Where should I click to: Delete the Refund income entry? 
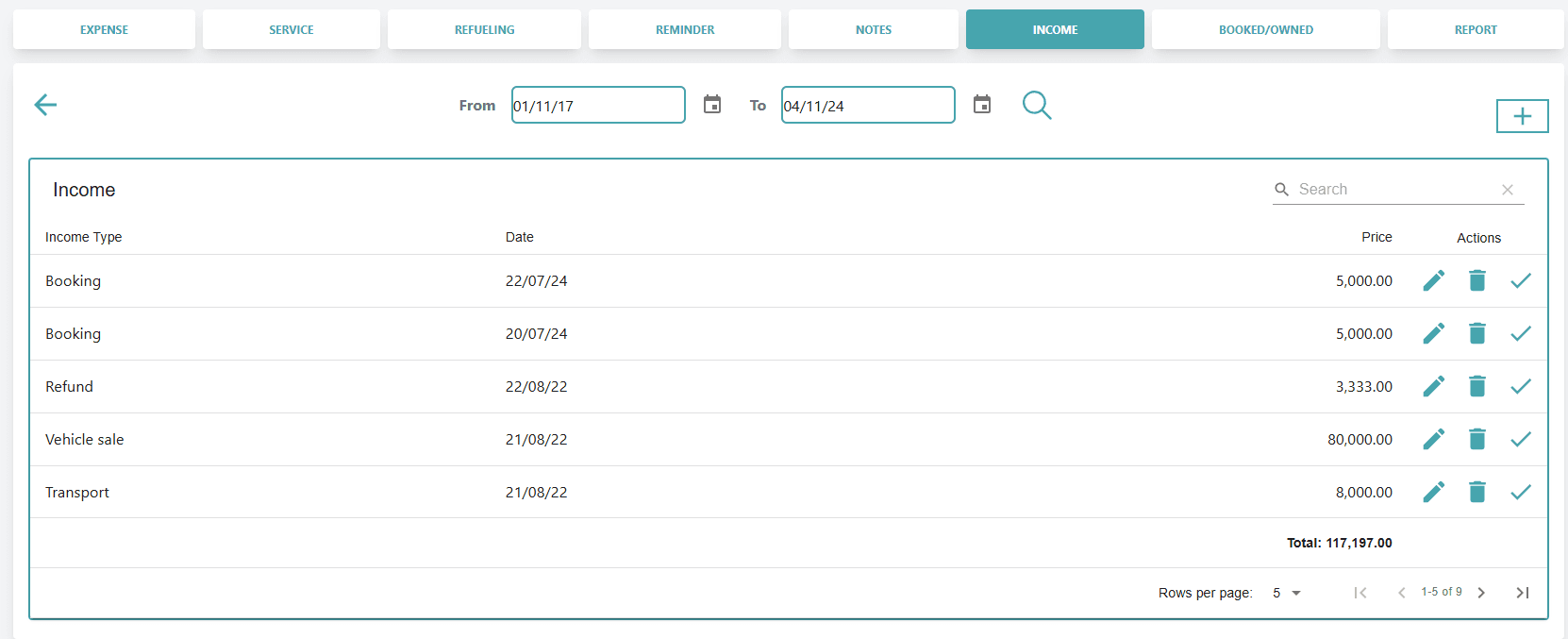(x=1477, y=386)
